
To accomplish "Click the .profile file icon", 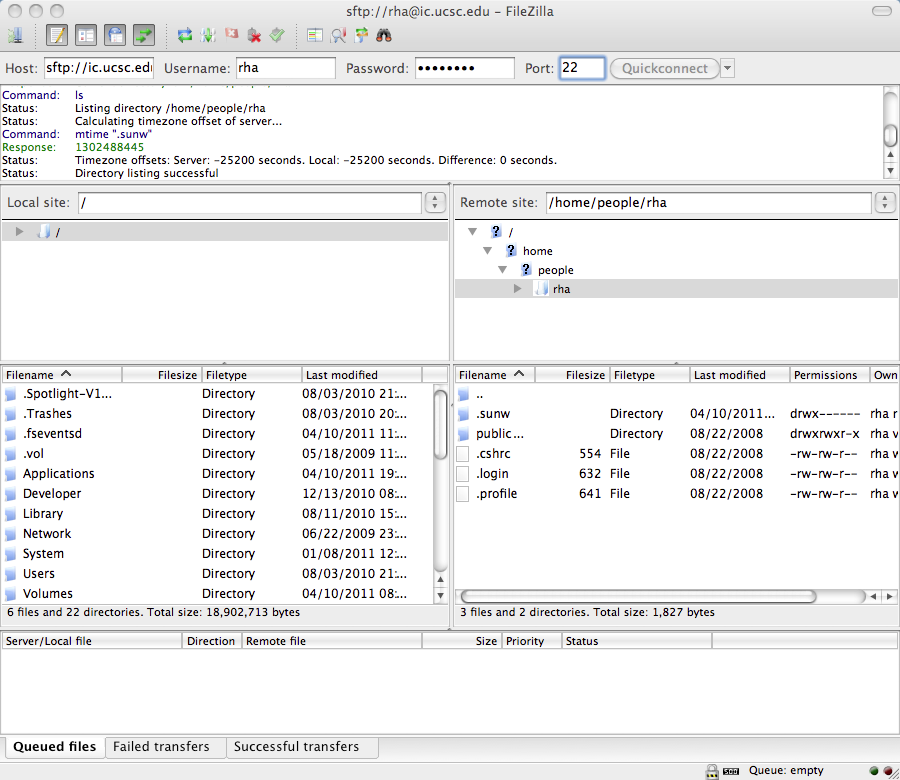I will 463,494.
